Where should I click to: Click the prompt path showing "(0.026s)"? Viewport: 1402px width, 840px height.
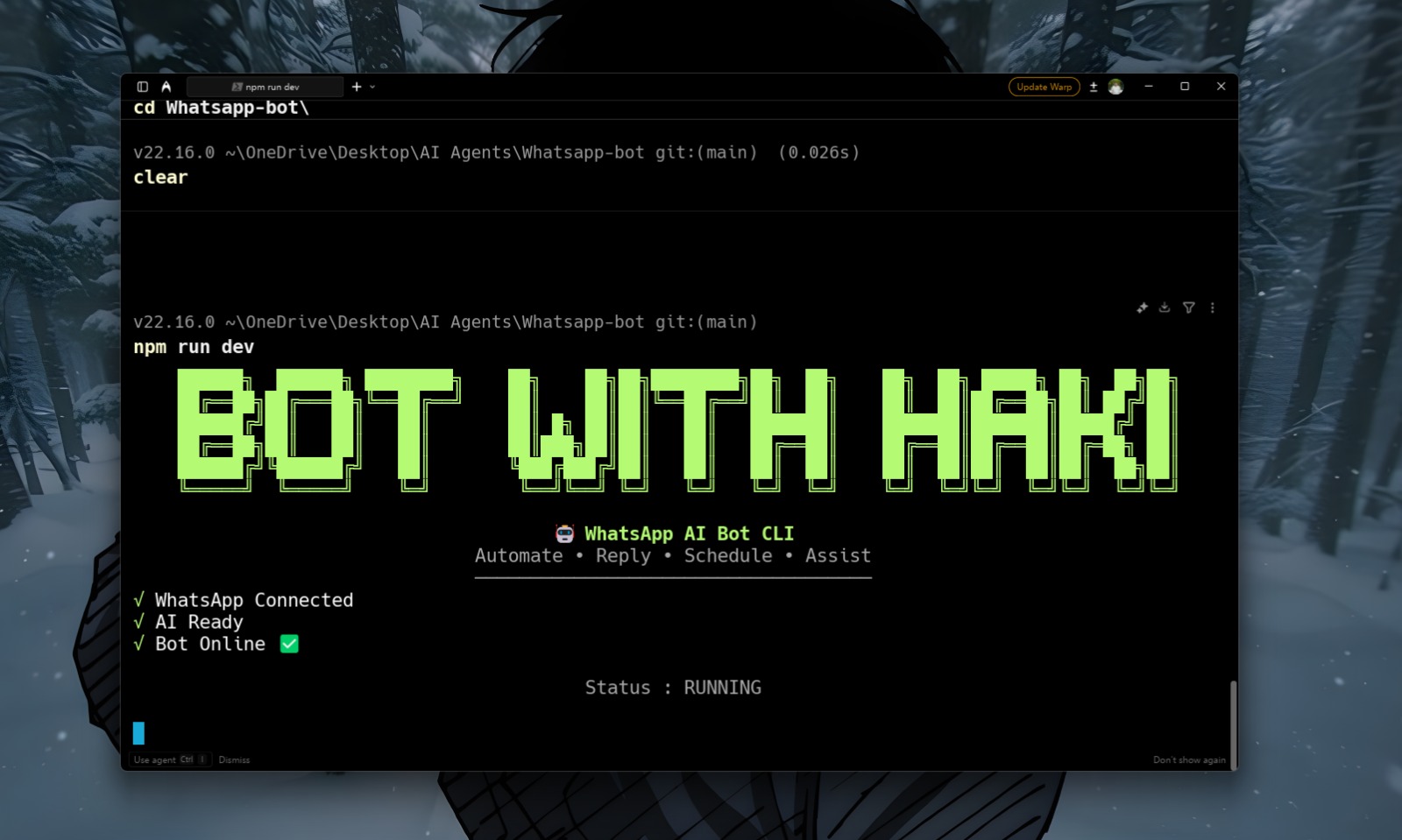tap(496, 152)
